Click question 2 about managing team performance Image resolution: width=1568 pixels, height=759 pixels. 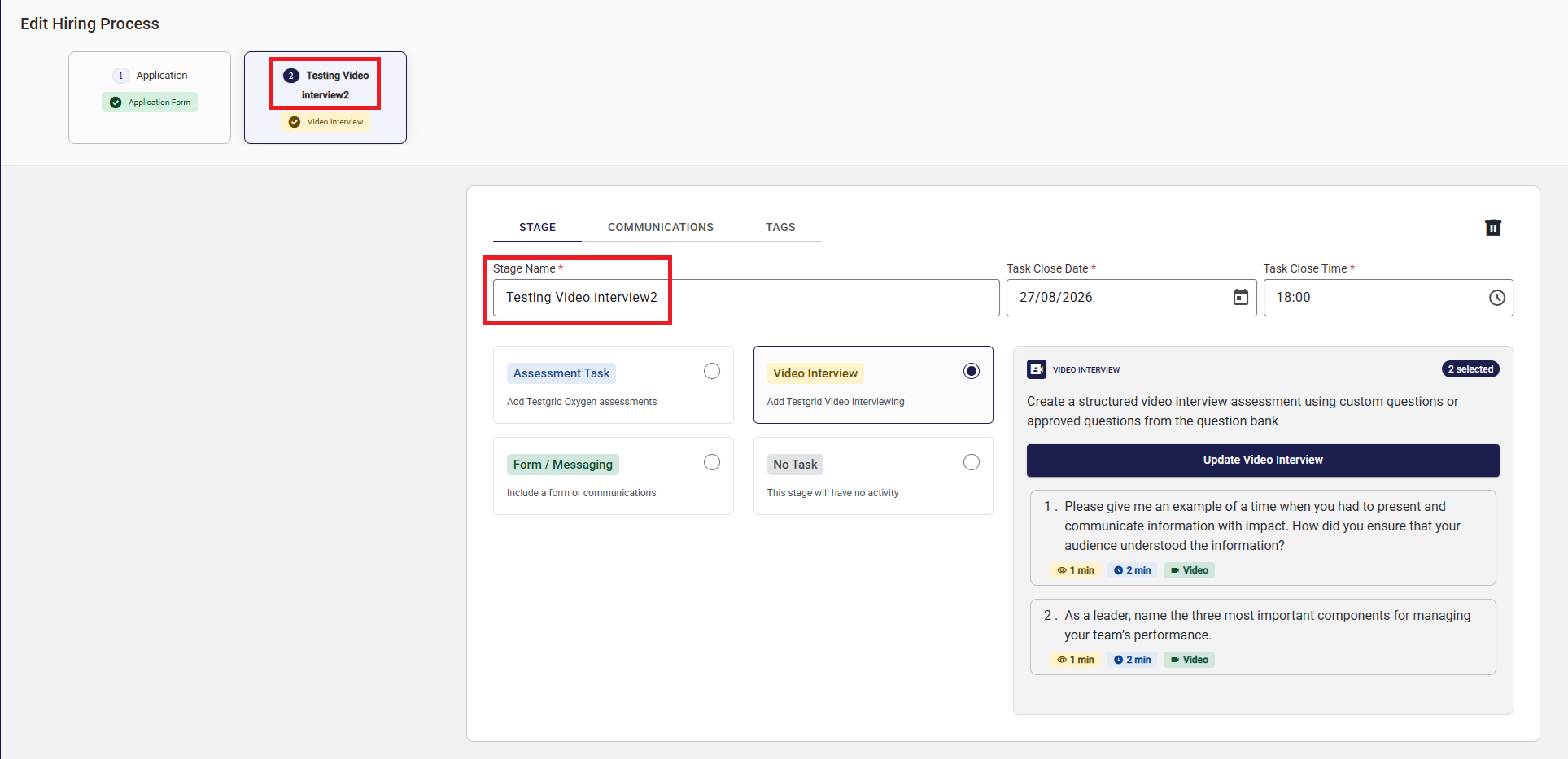[1263, 637]
